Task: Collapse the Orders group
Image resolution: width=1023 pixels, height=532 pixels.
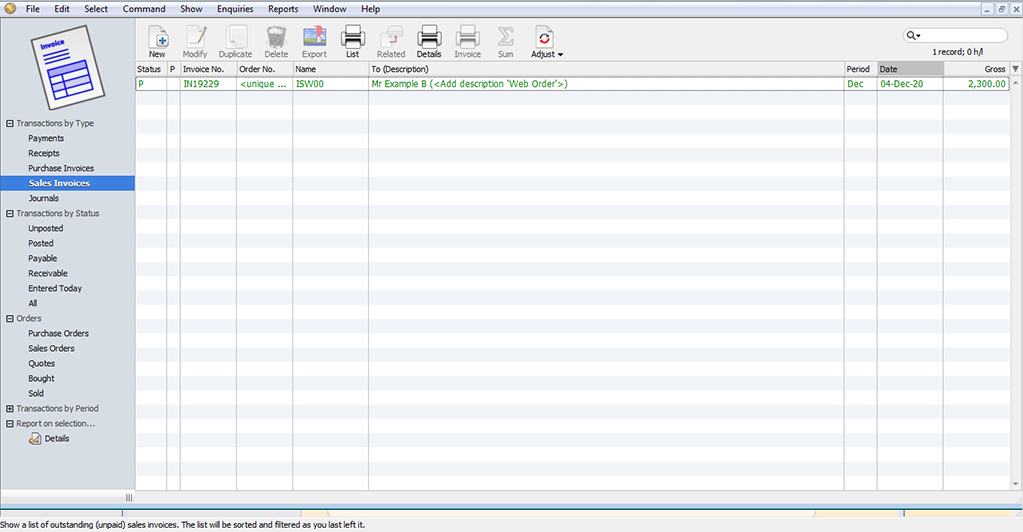Action: click(10, 319)
